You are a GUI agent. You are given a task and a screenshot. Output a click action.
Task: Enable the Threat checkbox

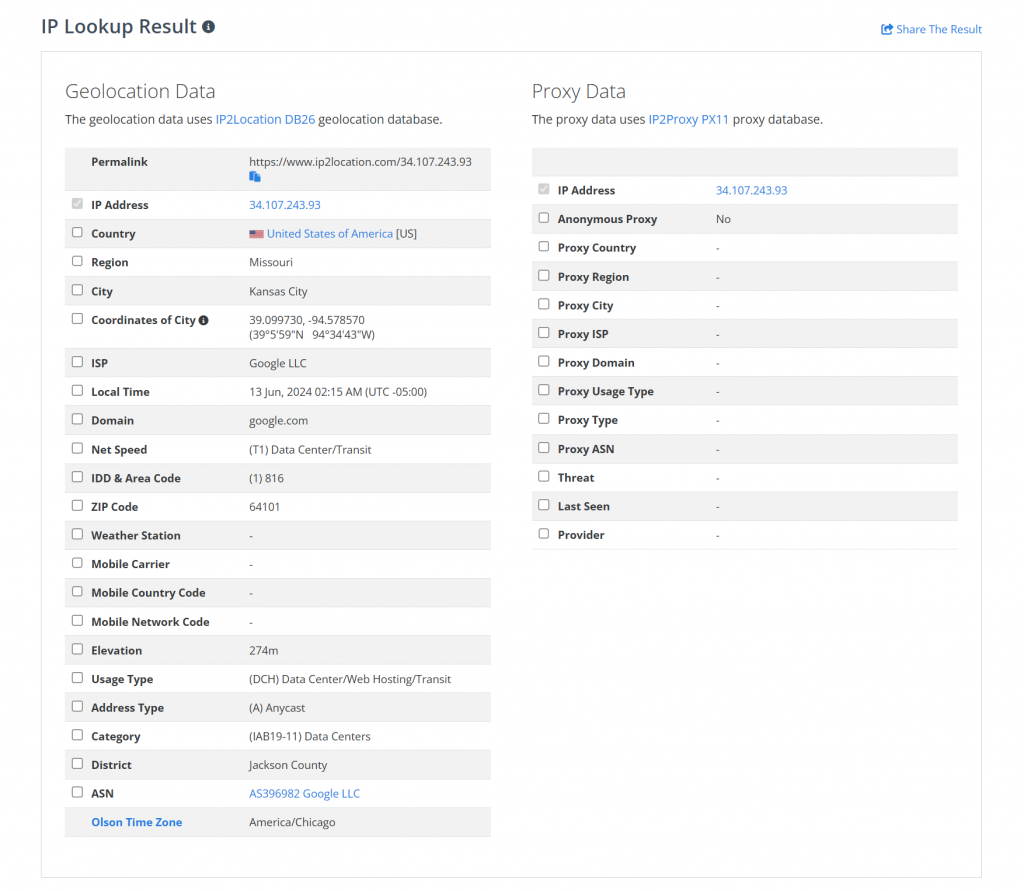point(544,477)
